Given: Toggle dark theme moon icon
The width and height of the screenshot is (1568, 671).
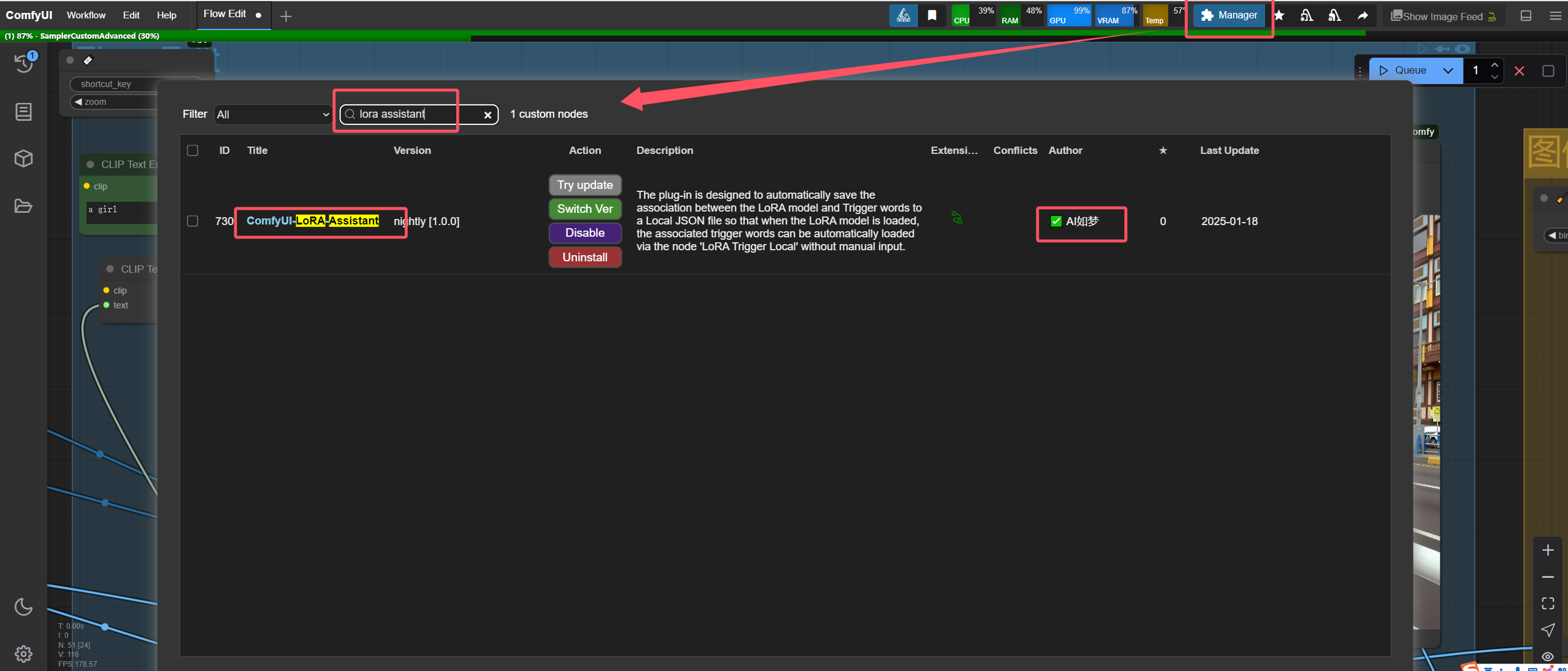Looking at the screenshot, I should pyautogui.click(x=23, y=607).
